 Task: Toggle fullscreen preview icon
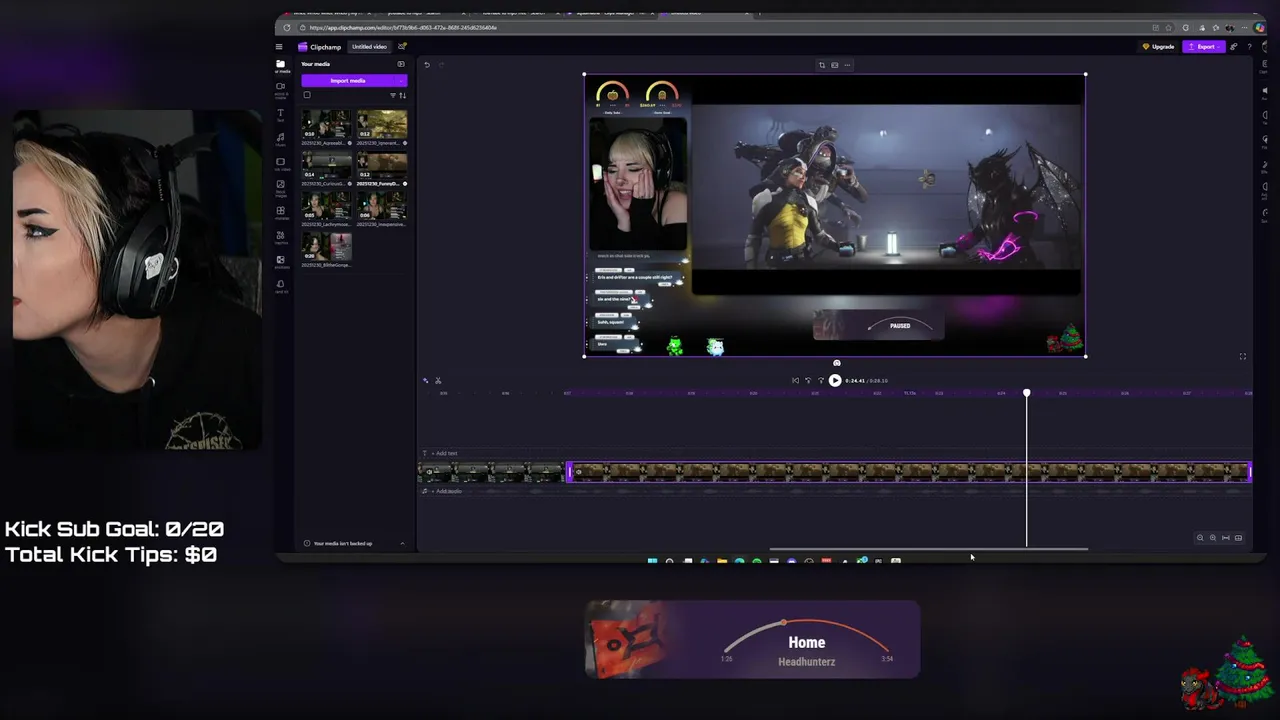1243,356
